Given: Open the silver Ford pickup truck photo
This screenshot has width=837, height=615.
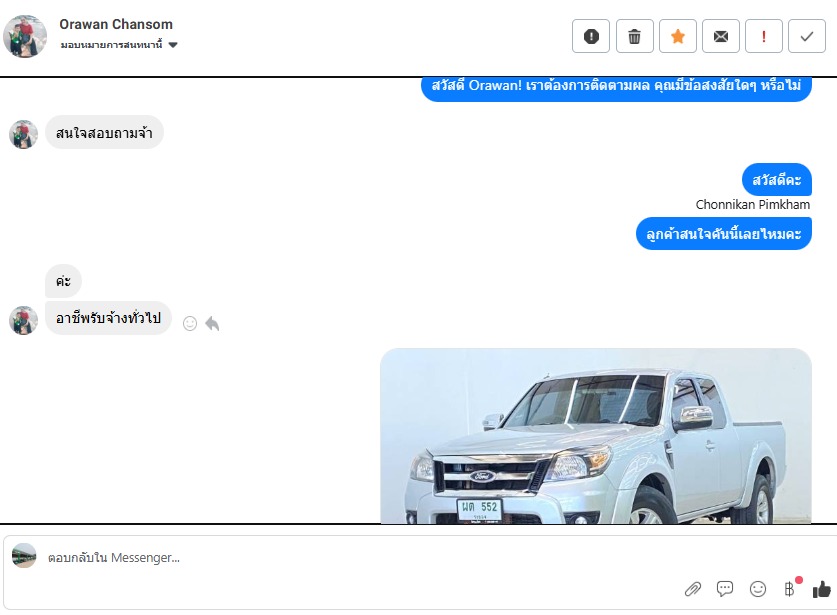Looking at the screenshot, I should [x=596, y=436].
